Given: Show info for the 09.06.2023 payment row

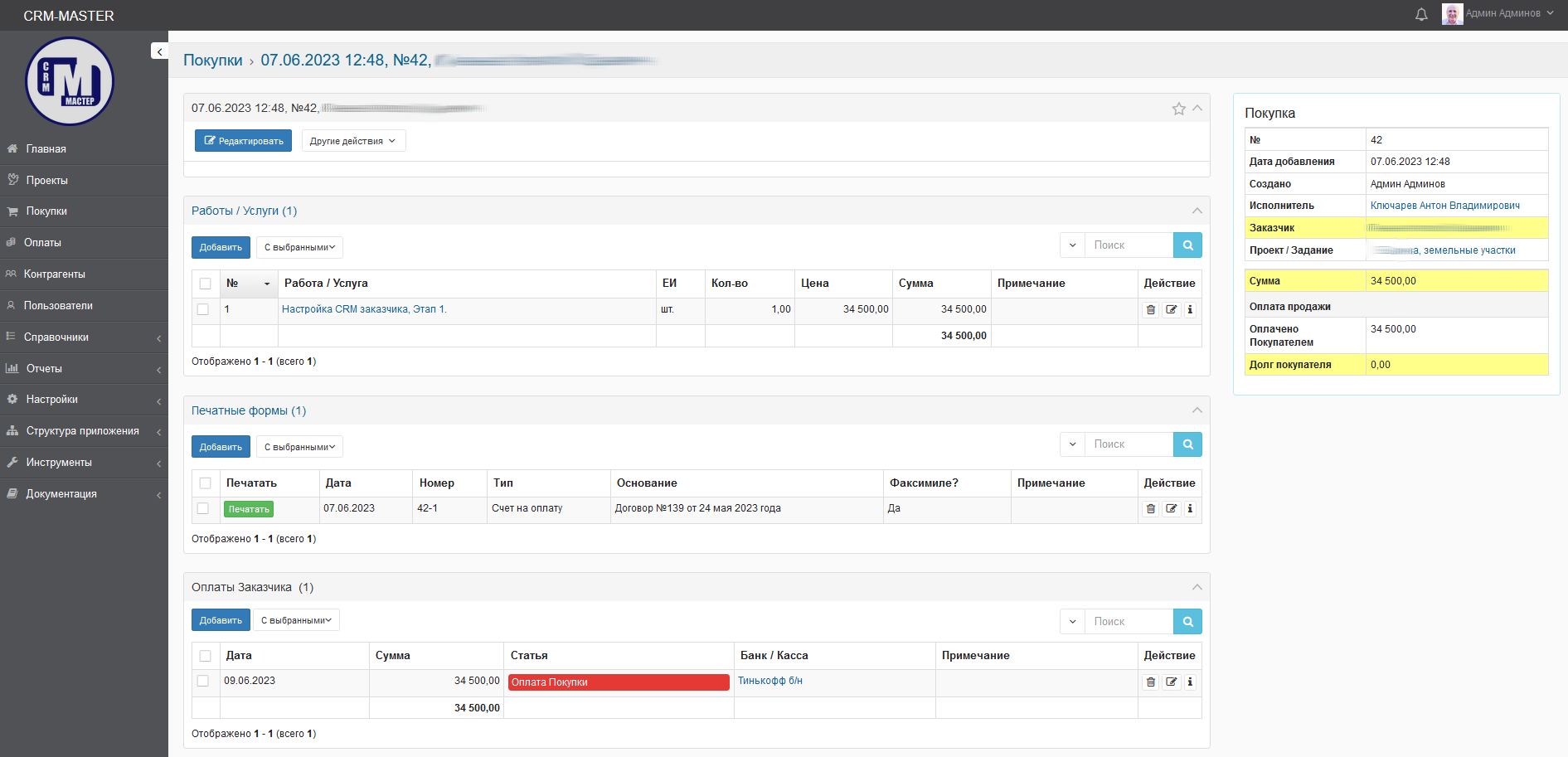Looking at the screenshot, I should (x=1190, y=682).
